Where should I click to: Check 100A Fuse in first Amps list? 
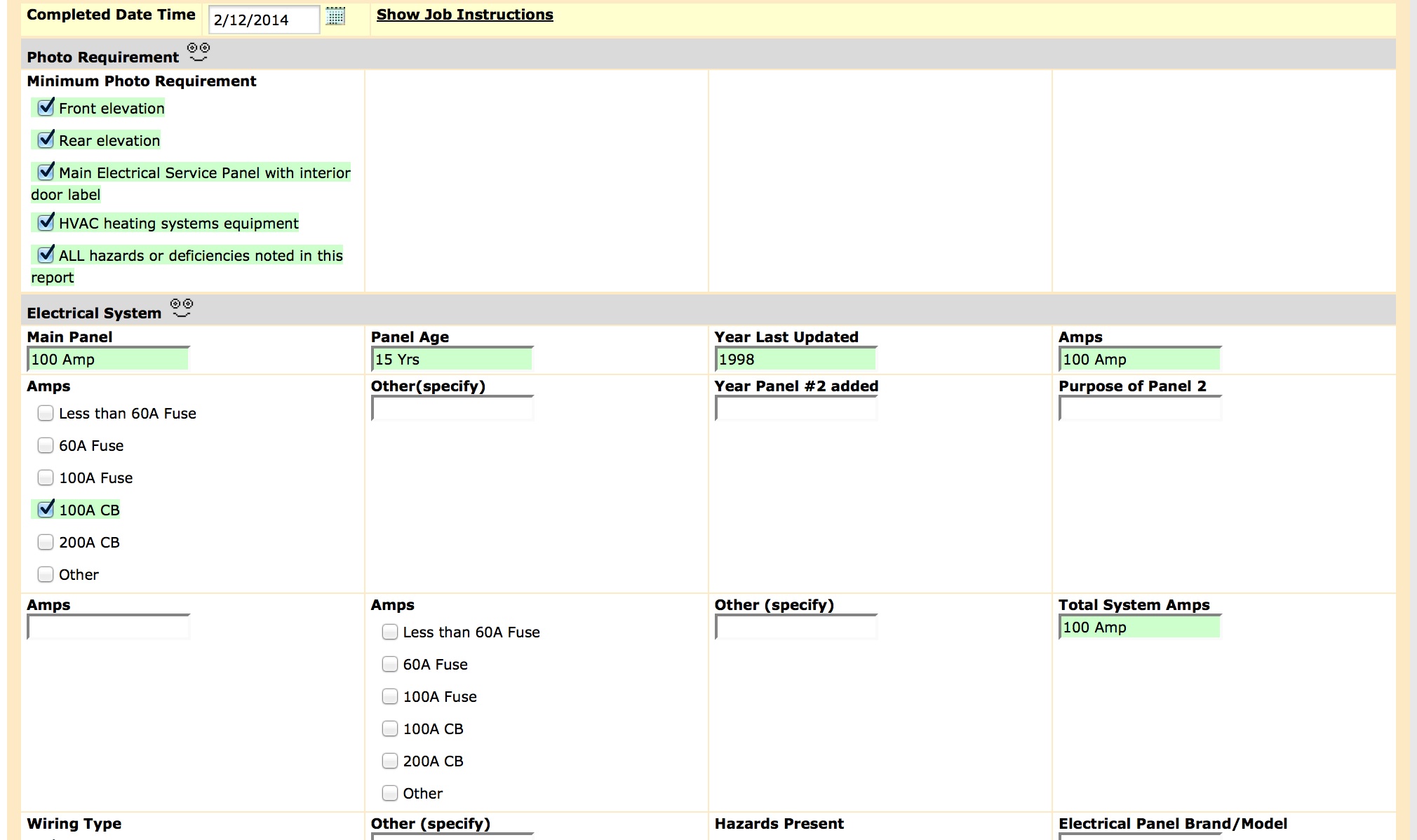pyautogui.click(x=46, y=477)
